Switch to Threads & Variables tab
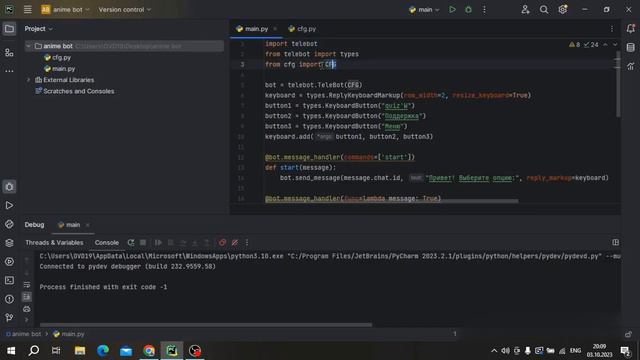Viewport: 640px width, 360px height. (54, 242)
